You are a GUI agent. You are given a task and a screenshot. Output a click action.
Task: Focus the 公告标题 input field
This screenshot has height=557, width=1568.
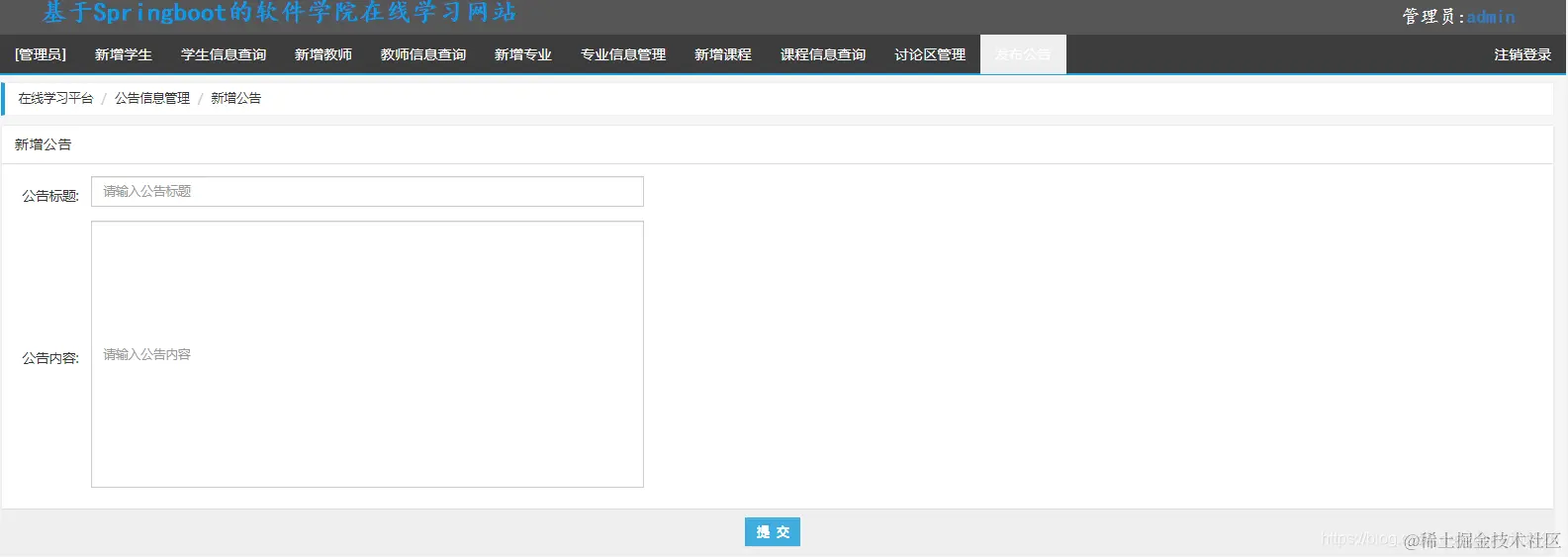coord(367,191)
